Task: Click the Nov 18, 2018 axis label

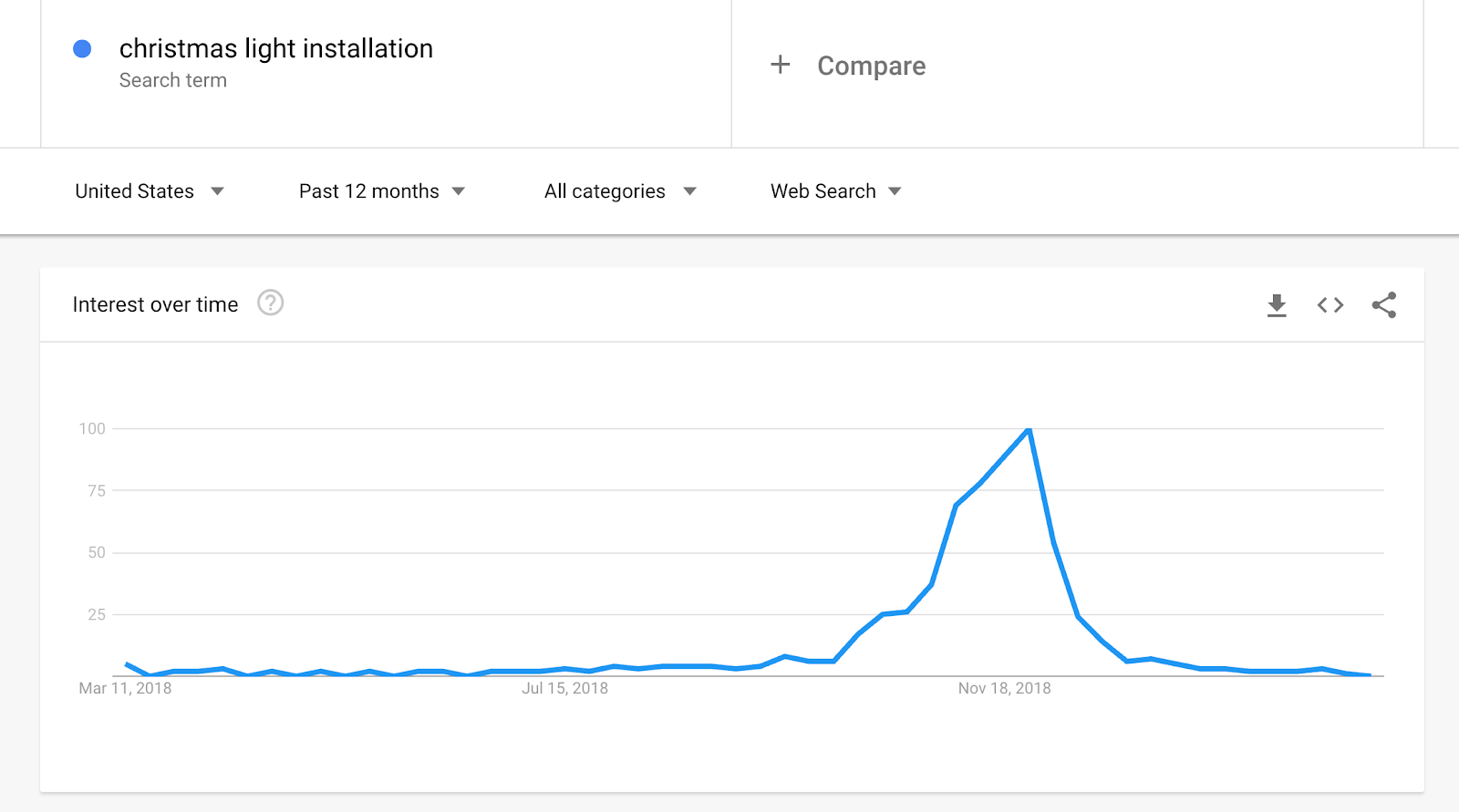Action: point(1004,688)
